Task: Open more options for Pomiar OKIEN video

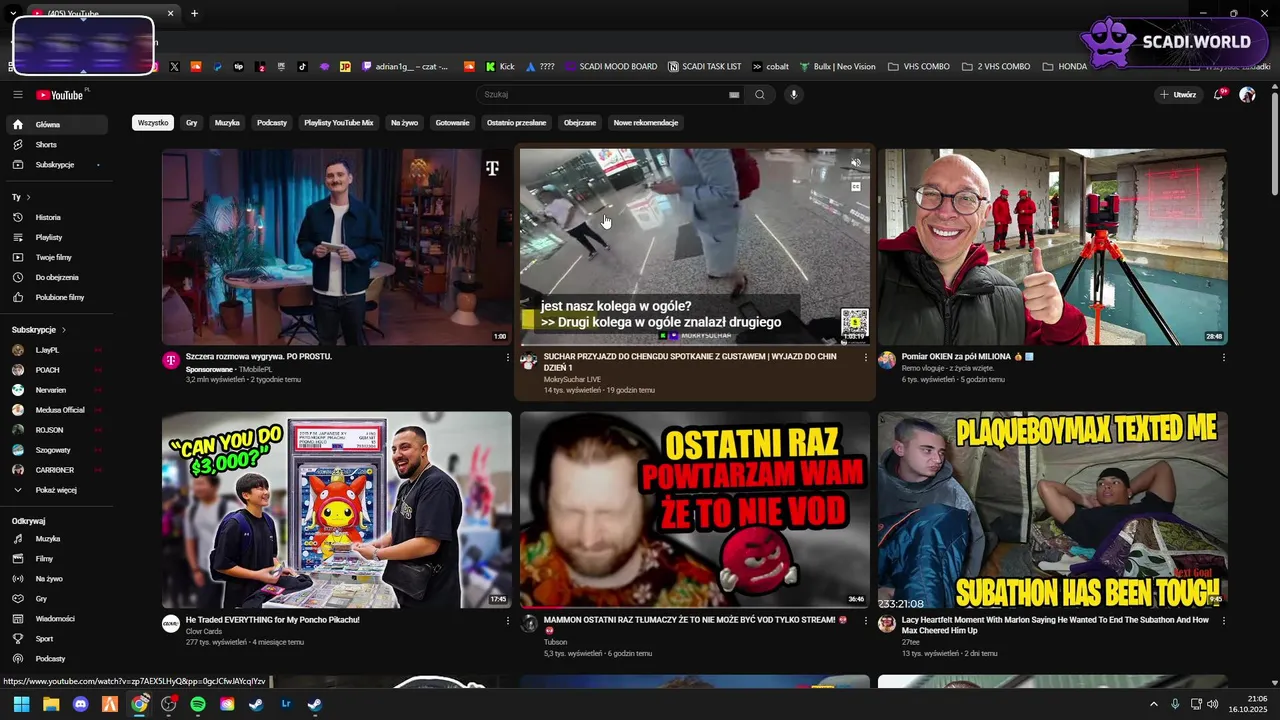Action: click(1223, 358)
